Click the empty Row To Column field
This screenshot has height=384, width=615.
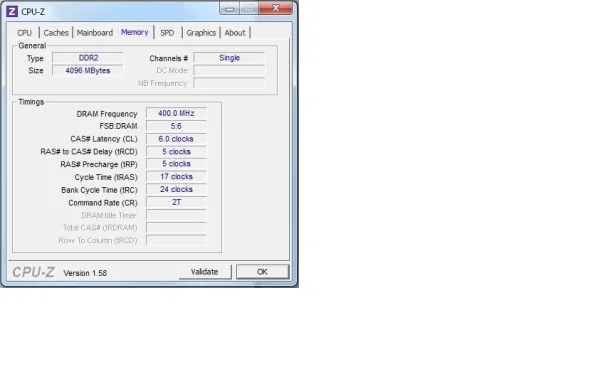coord(176,240)
